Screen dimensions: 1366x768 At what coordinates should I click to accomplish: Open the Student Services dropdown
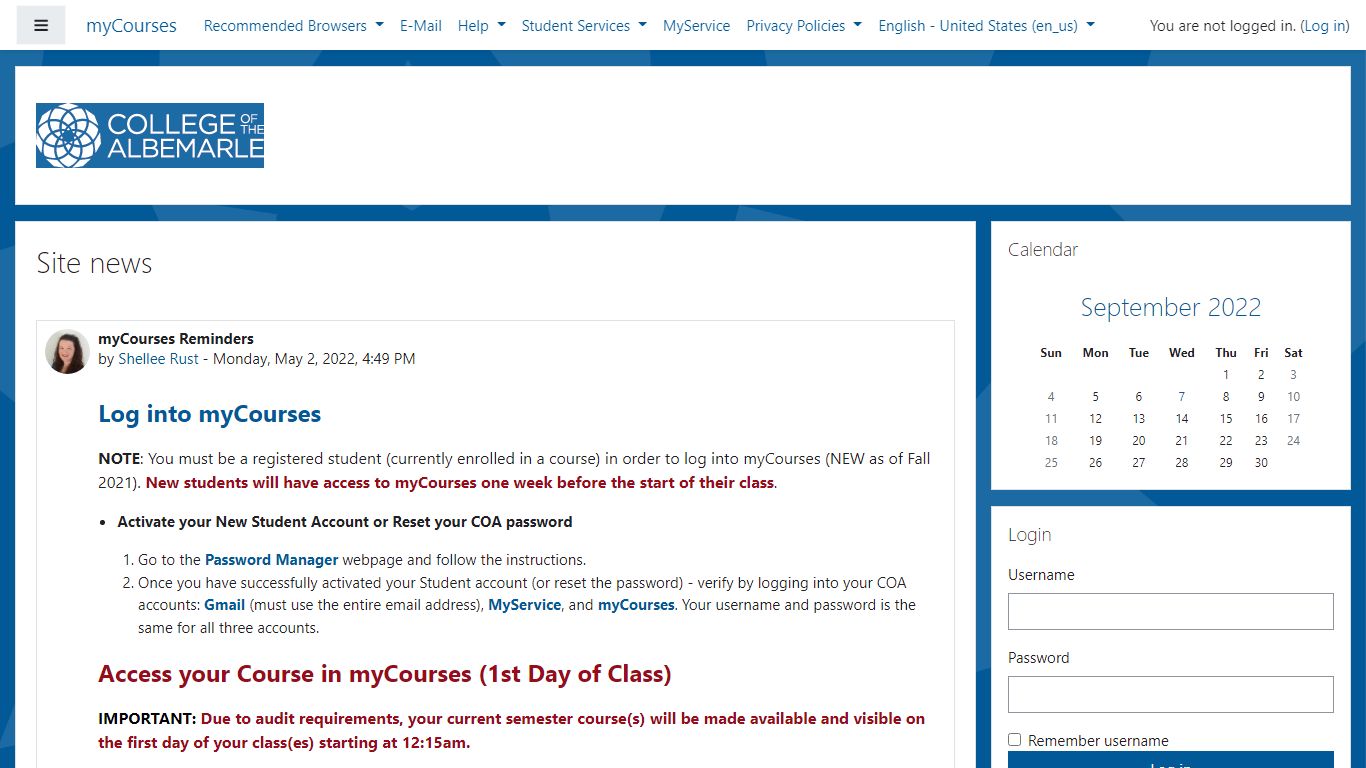coord(584,25)
